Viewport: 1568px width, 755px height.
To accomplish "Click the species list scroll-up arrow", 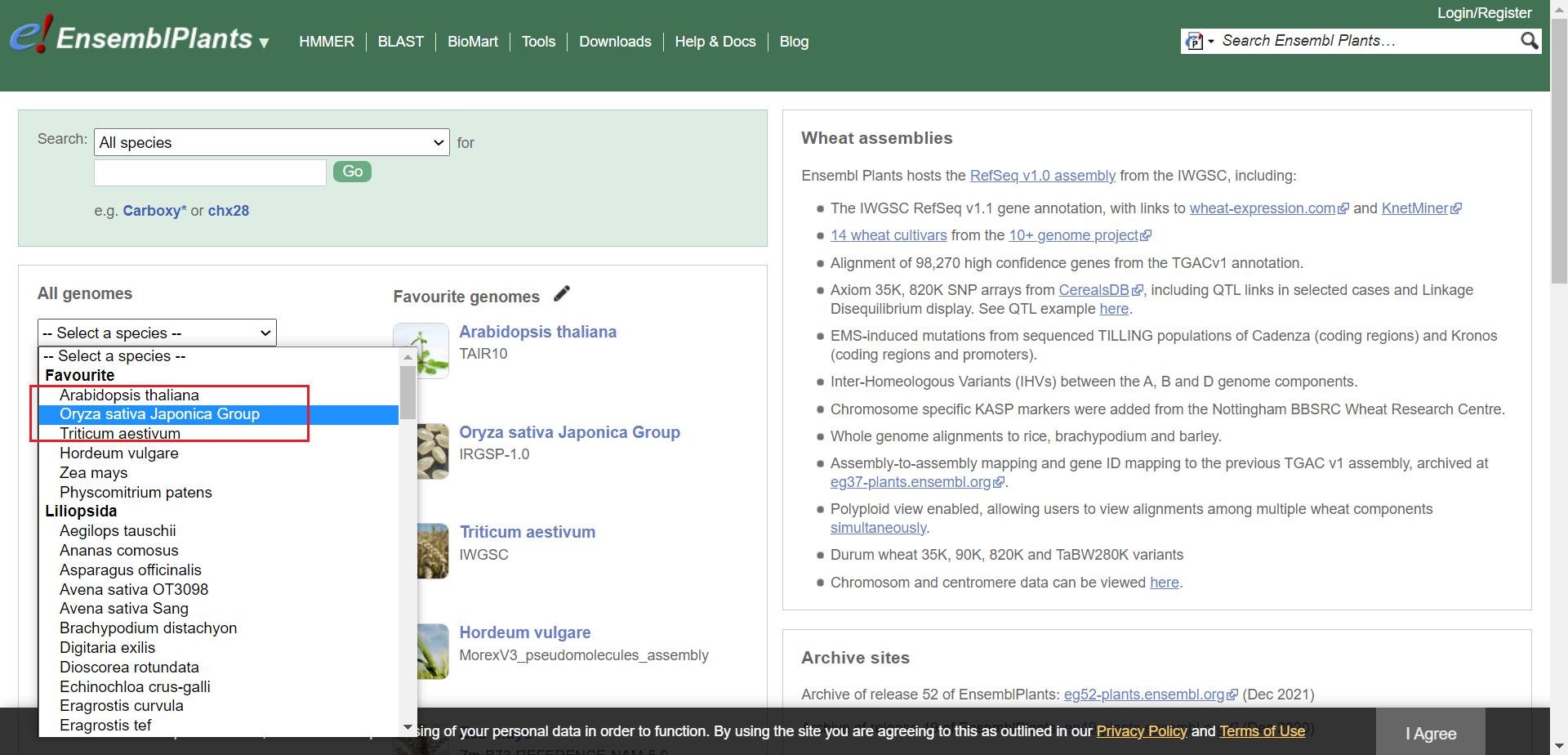I will [408, 357].
